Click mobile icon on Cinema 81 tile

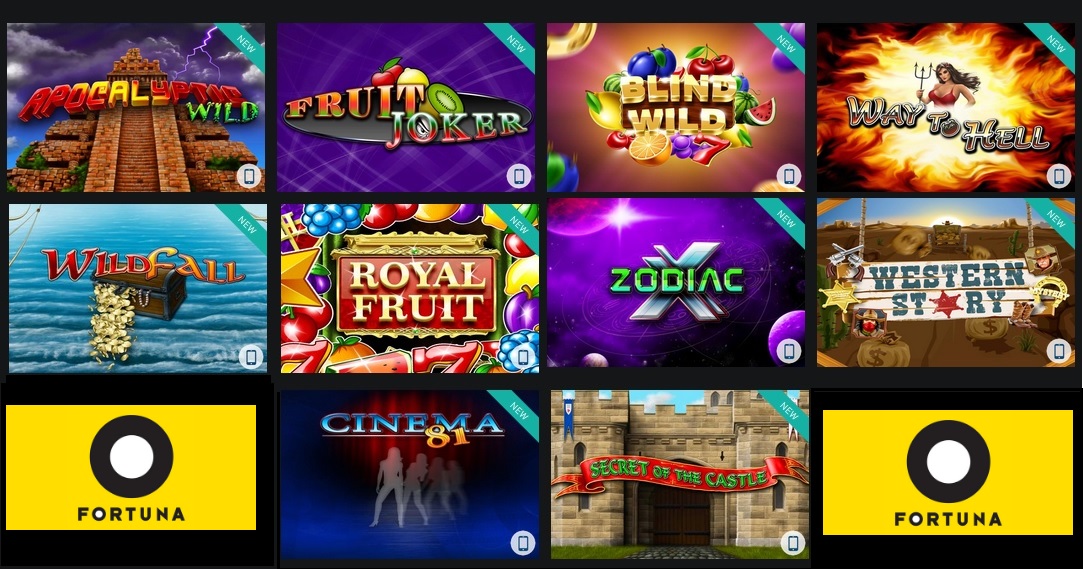coord(523,543)
